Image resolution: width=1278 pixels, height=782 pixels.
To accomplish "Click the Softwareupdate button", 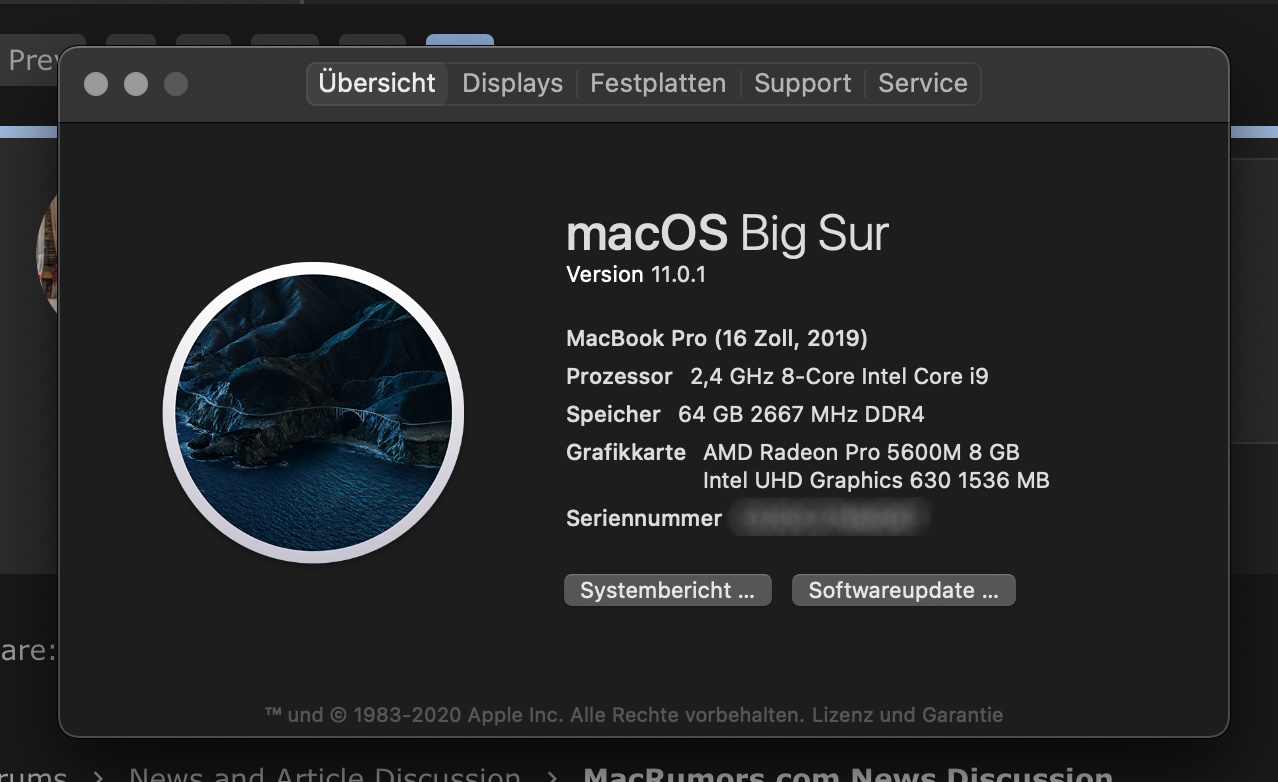I will (904, 590).
